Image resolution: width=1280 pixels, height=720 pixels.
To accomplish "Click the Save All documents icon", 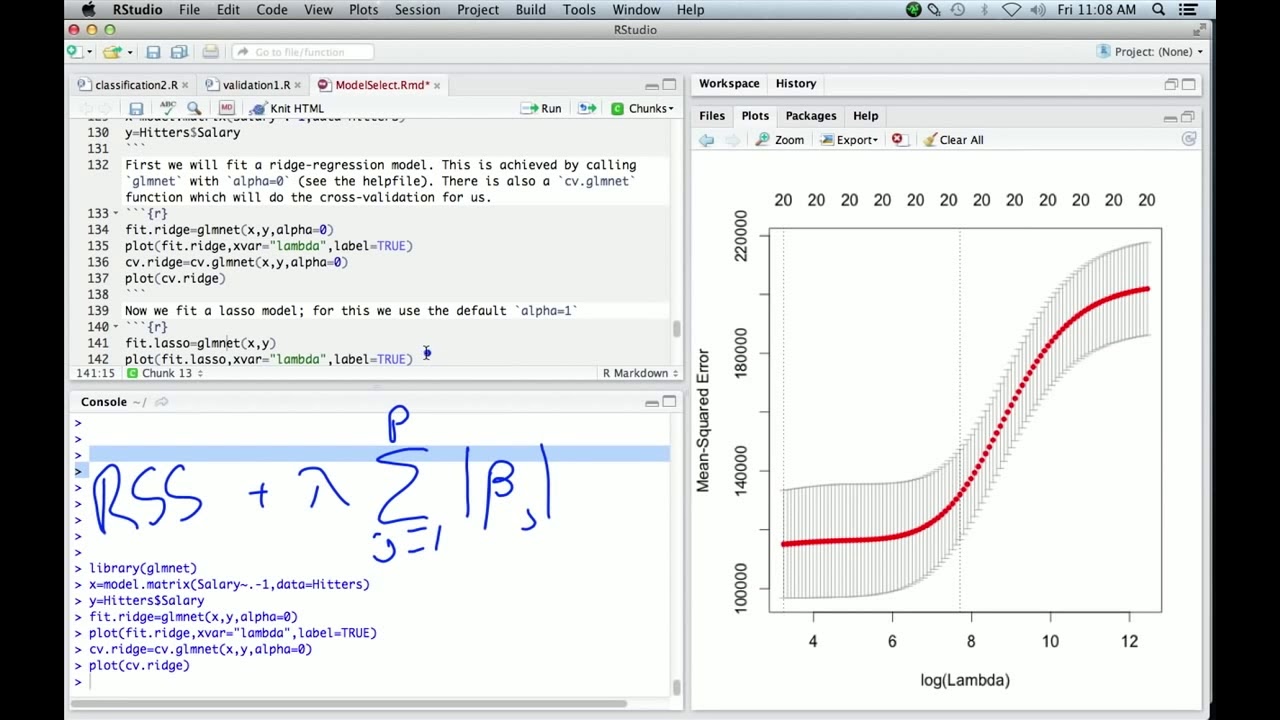I will coord(179,52).
